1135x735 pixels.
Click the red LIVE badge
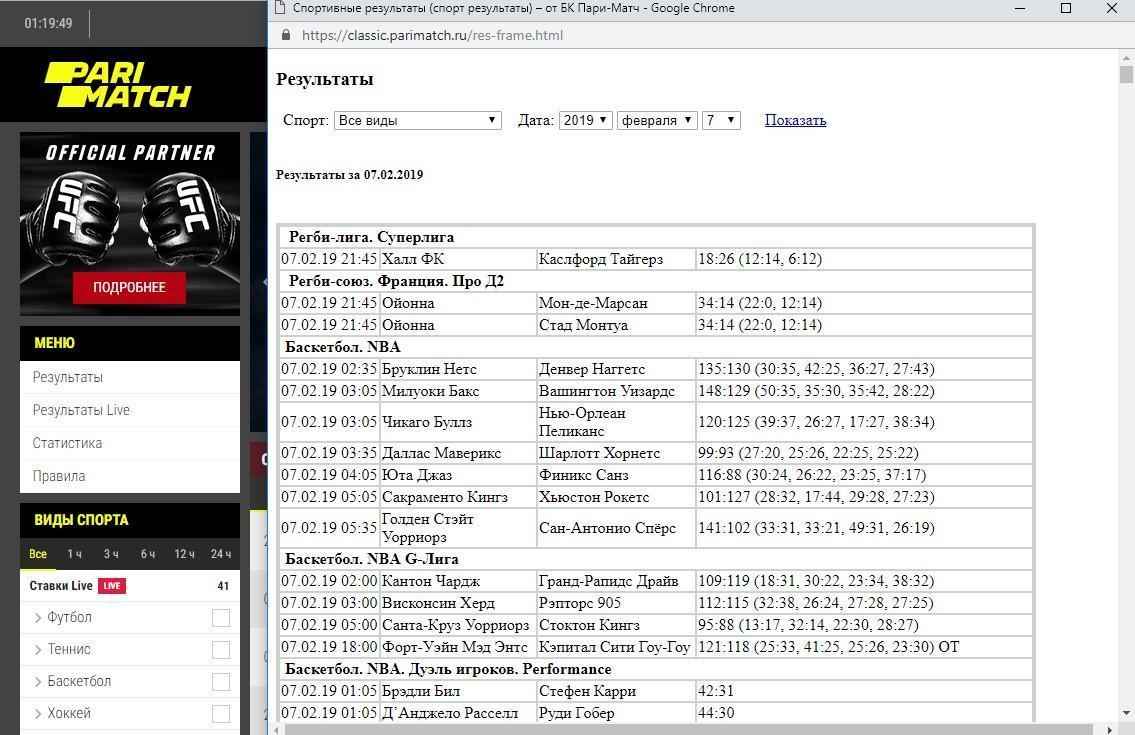(112, 586)
